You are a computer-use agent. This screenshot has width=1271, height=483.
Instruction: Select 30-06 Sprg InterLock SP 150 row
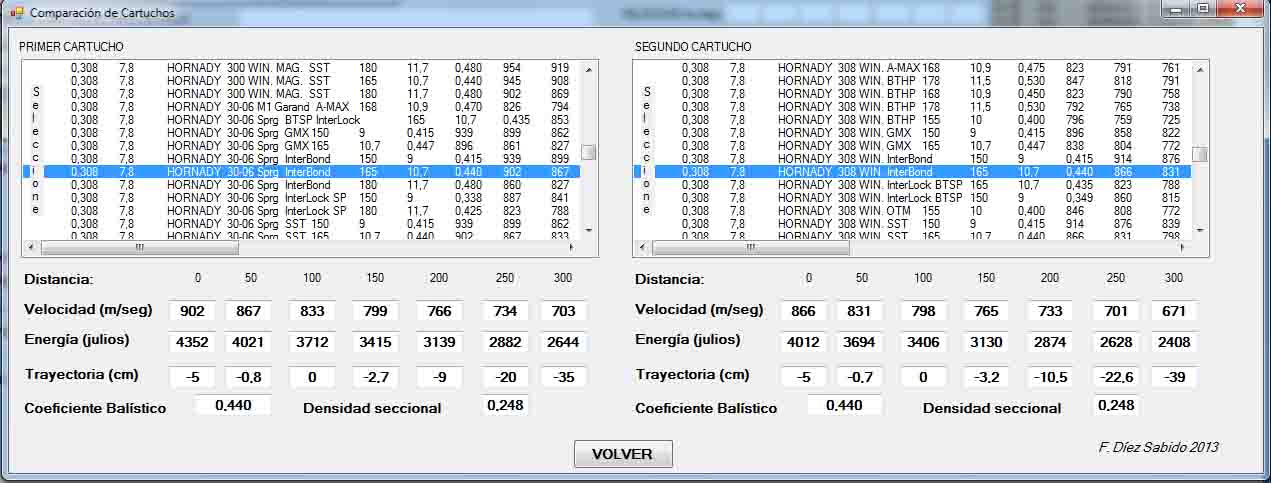point(262,198)
